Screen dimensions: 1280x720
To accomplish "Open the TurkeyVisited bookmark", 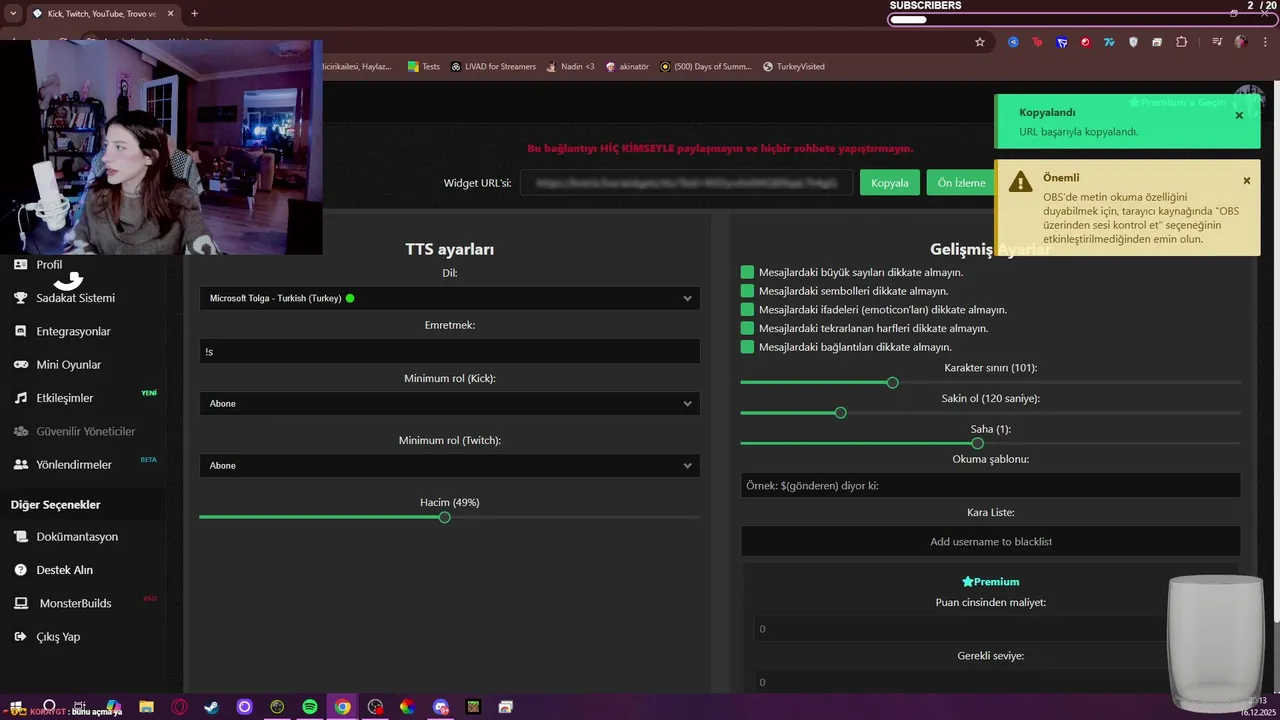I will tap(793, 67).
